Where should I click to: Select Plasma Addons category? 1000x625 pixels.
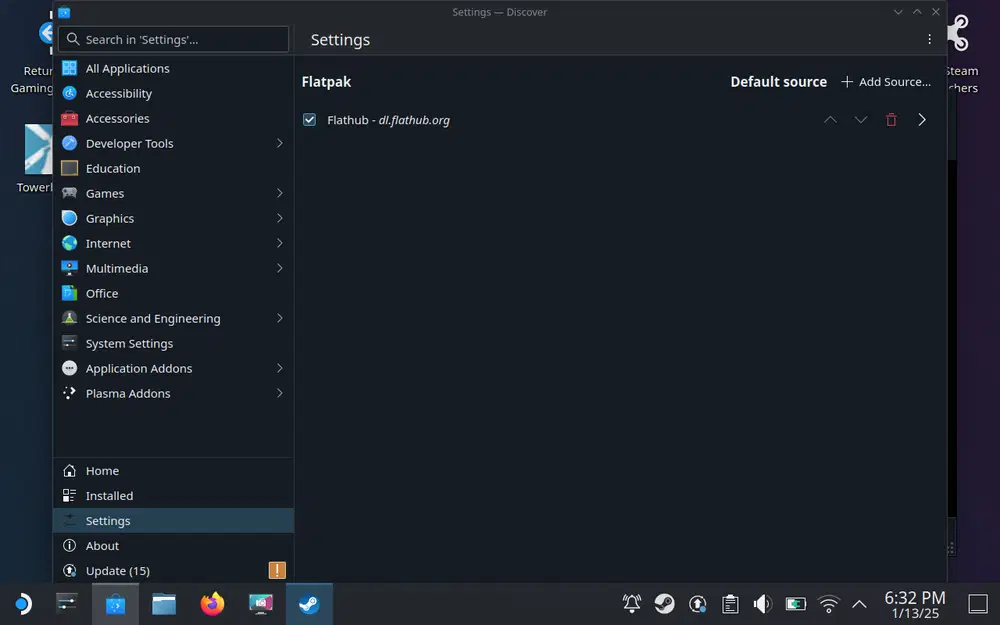(173, 393)
